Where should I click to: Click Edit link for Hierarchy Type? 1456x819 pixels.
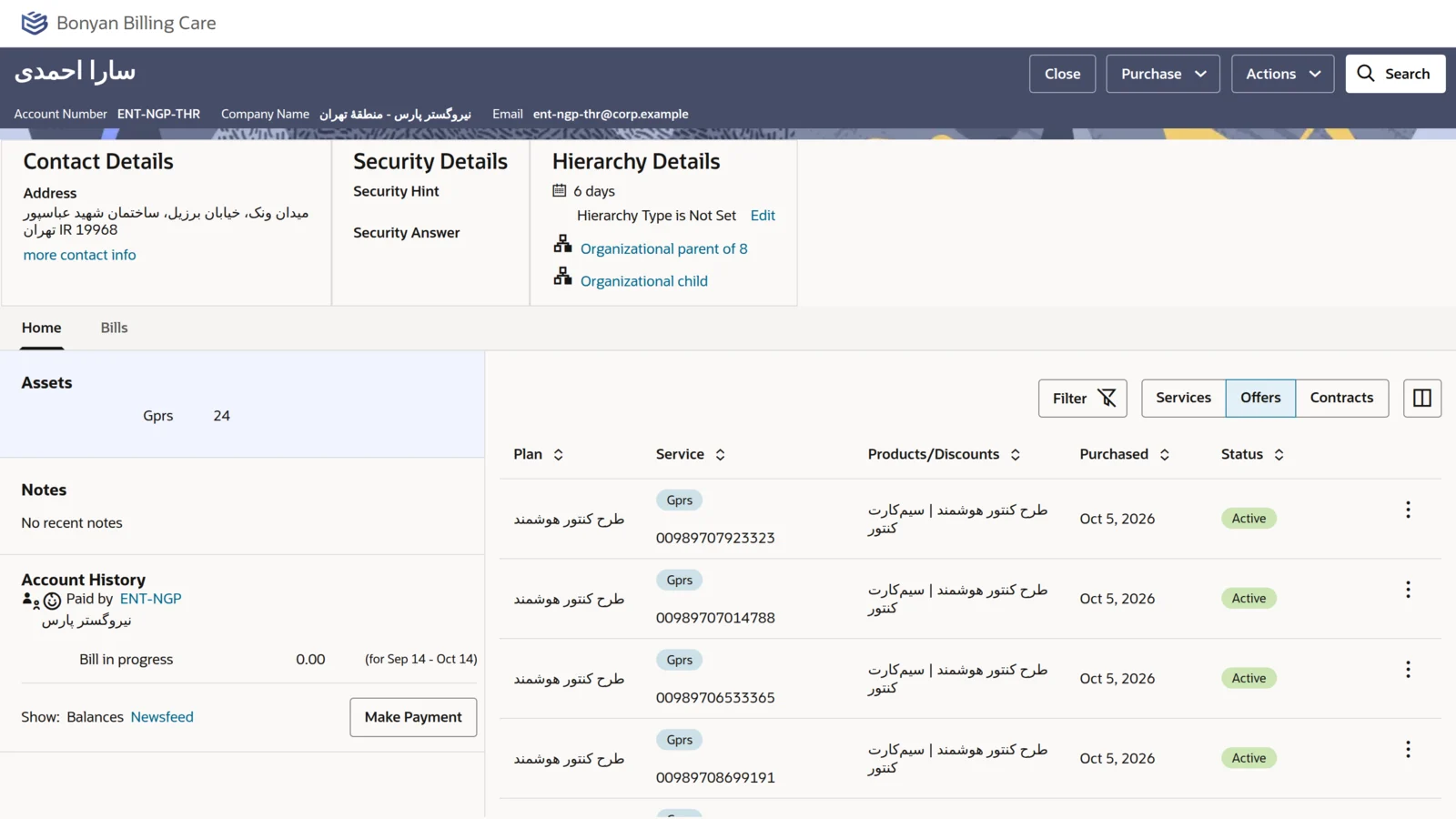click(763, 216)
